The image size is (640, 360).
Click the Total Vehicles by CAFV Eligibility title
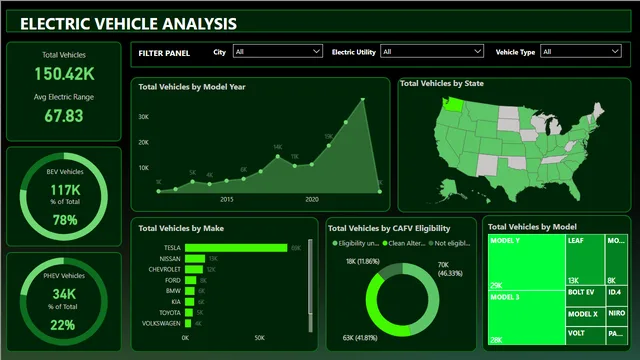coord(389,228)
